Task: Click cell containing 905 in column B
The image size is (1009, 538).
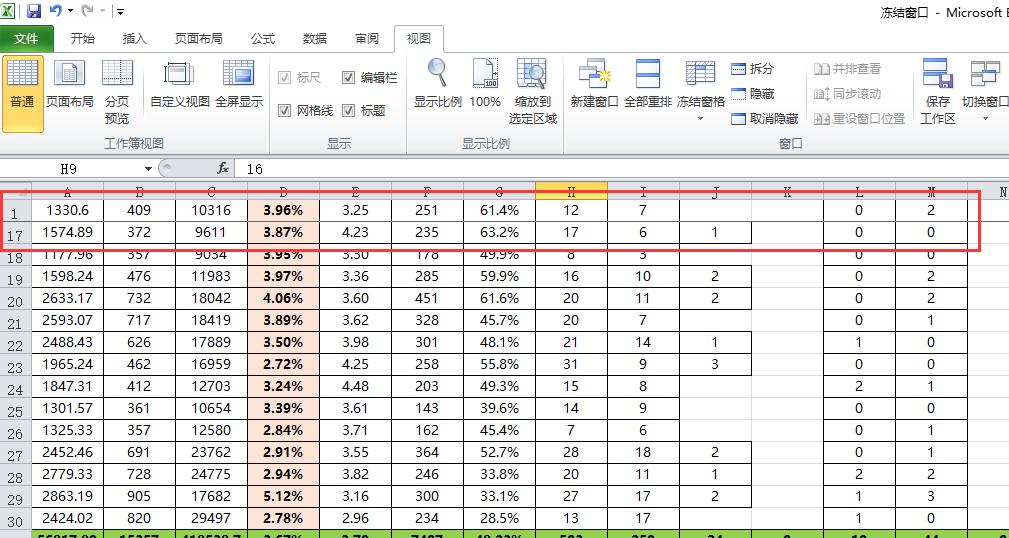Action: (139, 496)
